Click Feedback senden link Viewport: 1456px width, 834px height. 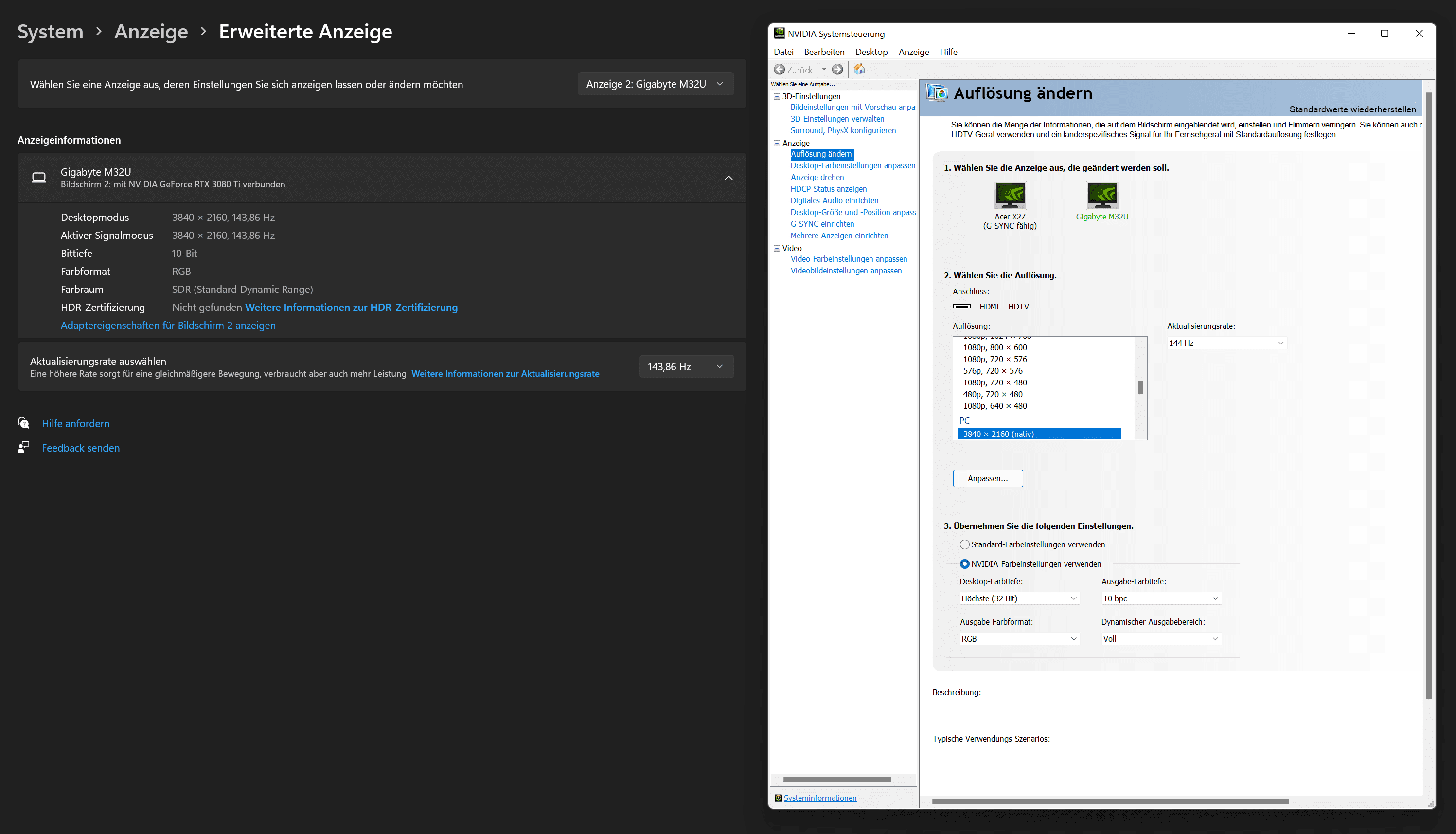pyautogui.click(x=81, y=447)
